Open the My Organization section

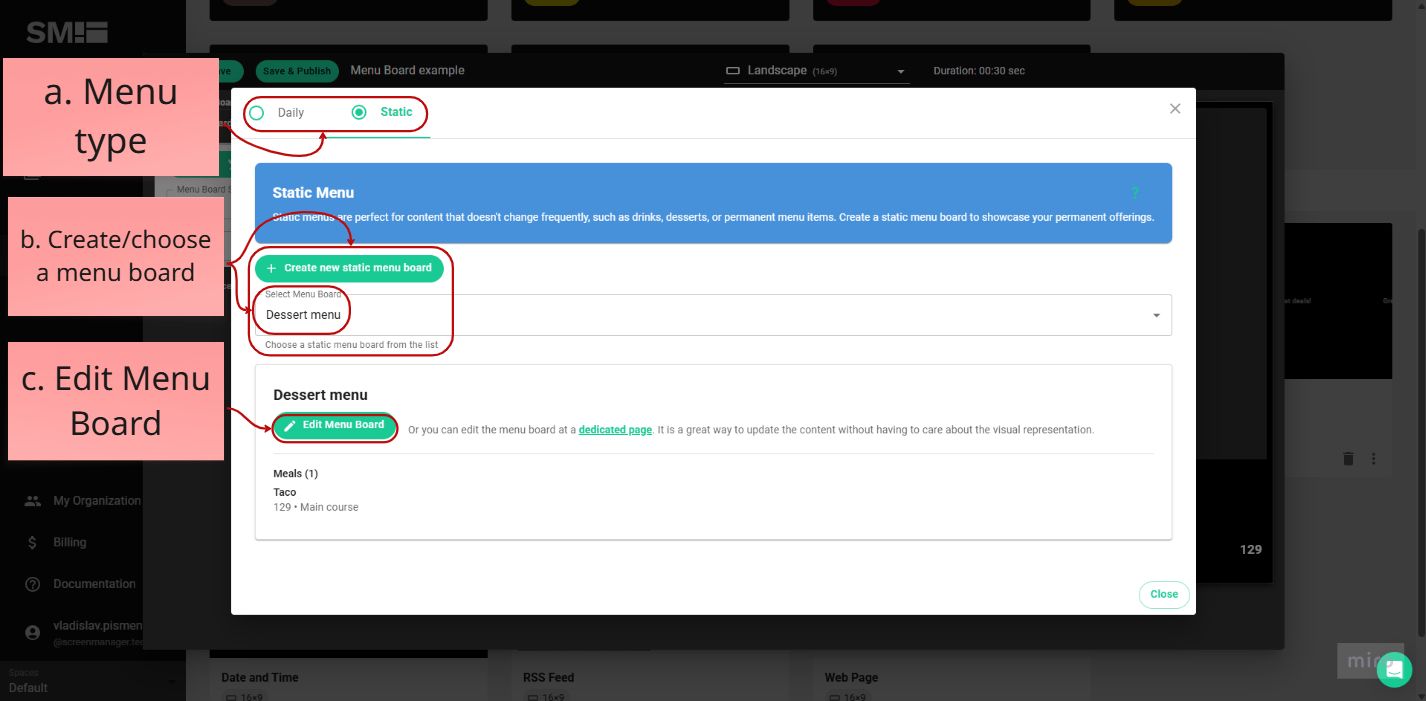[x=35, y=500]
